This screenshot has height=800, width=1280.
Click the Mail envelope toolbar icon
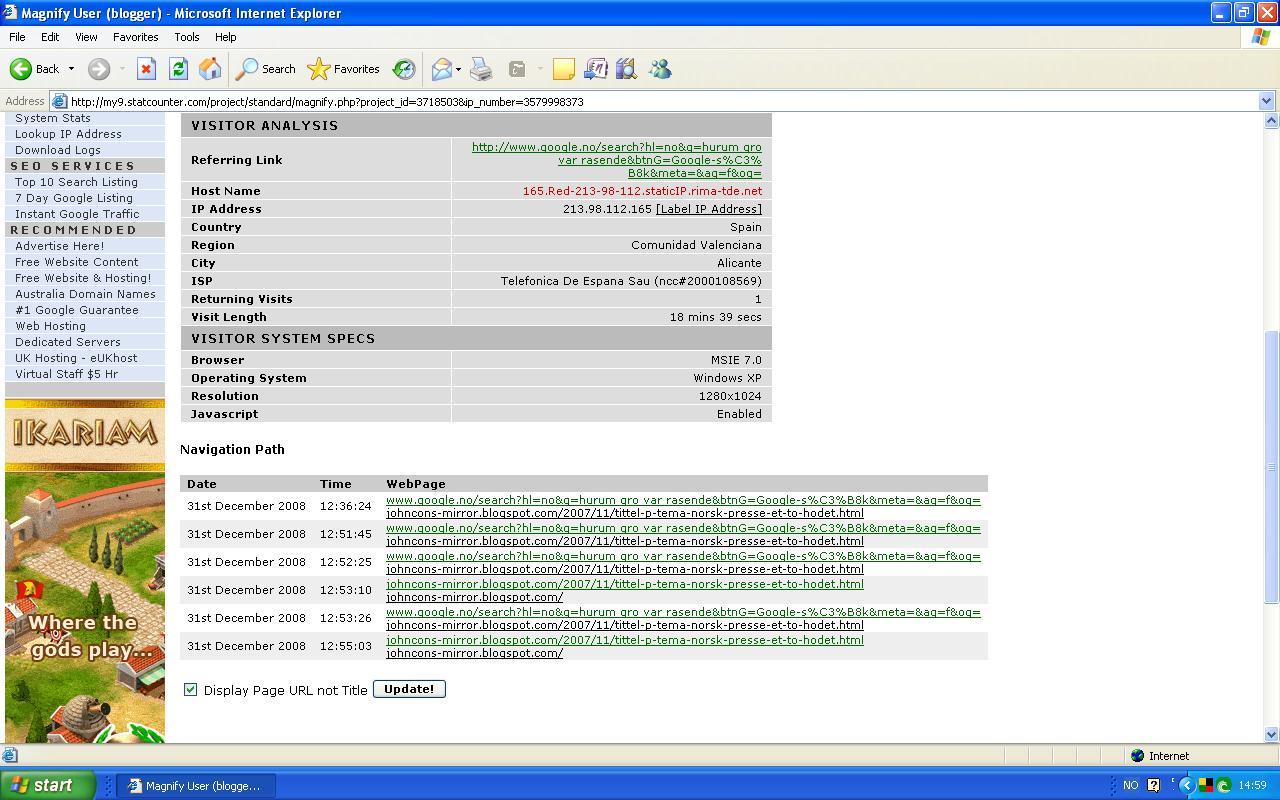pyautogui.click(x=441, y=69)
